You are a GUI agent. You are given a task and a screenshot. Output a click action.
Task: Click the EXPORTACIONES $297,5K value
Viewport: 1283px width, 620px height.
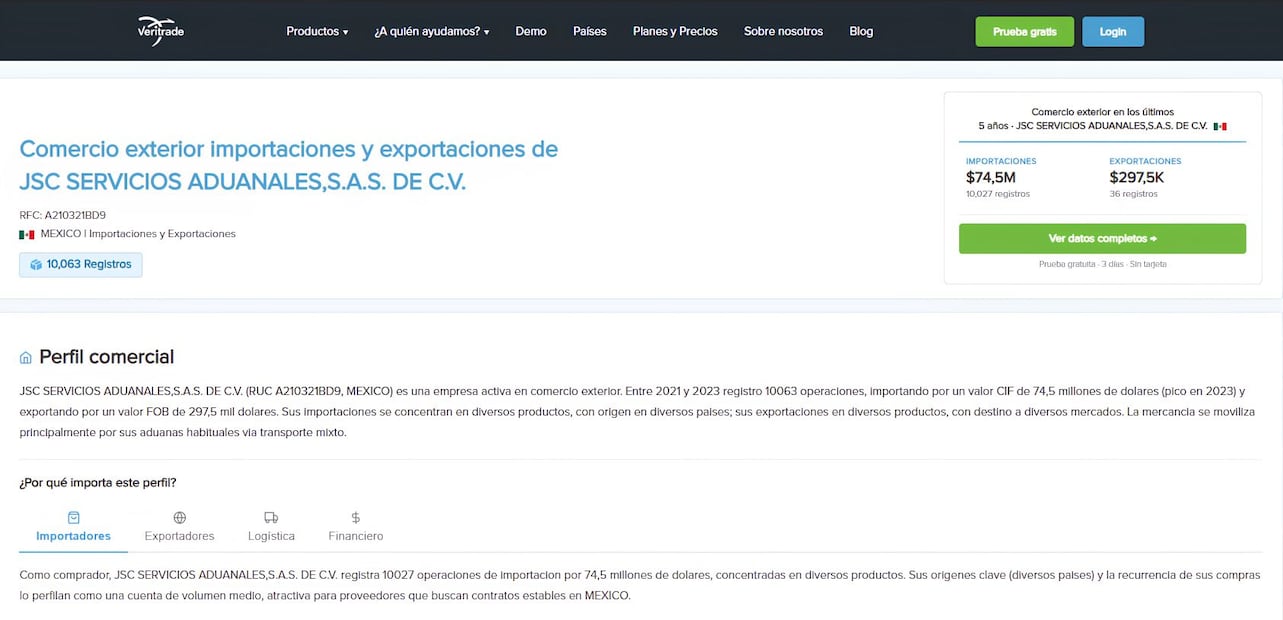pyautogui.click(x=1137, y=178)
